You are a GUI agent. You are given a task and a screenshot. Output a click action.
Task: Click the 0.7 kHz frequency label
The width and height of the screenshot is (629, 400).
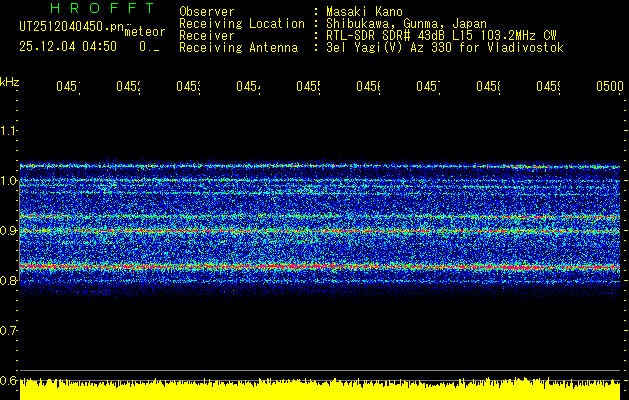point(8,331)
